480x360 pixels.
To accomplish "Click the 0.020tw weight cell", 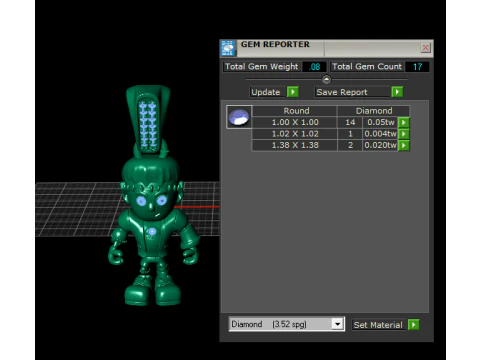I will 380,145.
